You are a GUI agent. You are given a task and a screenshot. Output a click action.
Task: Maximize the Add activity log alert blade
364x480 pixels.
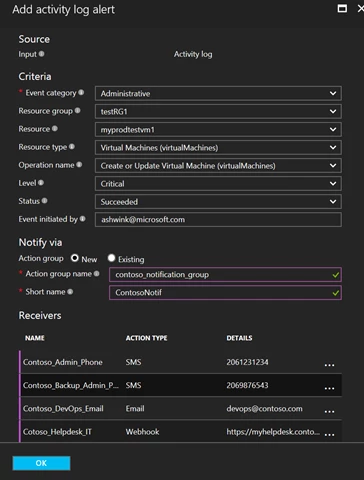tap(342, 9)
